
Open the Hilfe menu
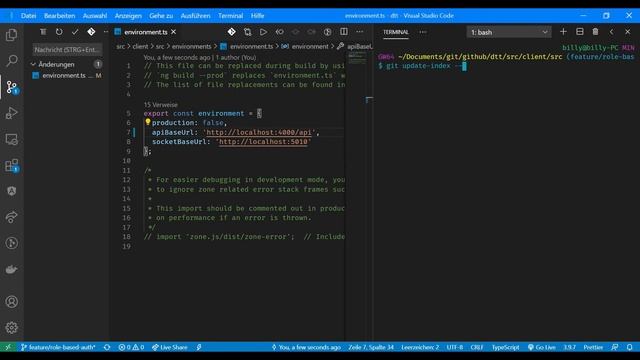[x=257, y=16]
